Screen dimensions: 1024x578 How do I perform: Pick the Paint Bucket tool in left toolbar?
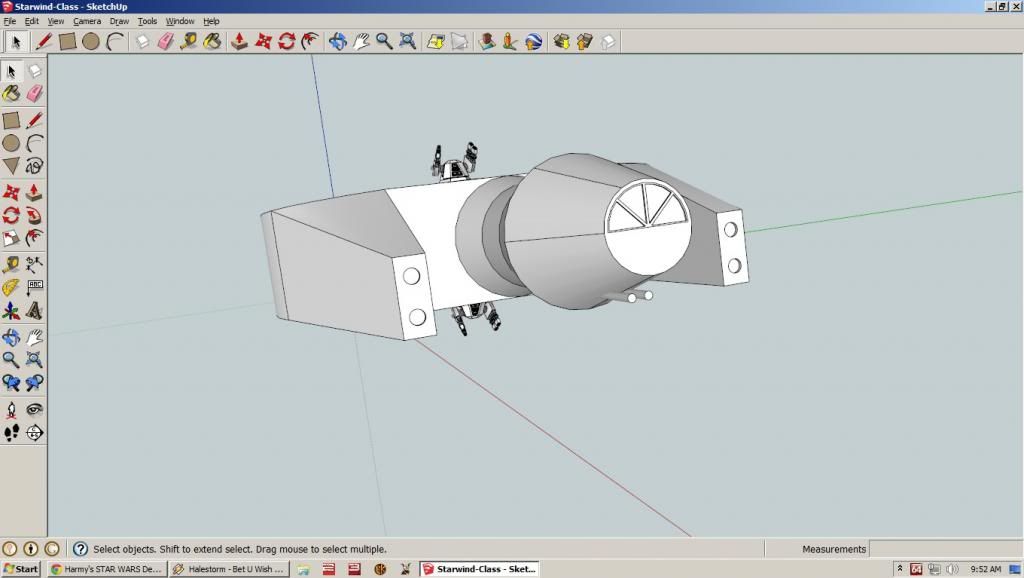[x=11, y=94]
